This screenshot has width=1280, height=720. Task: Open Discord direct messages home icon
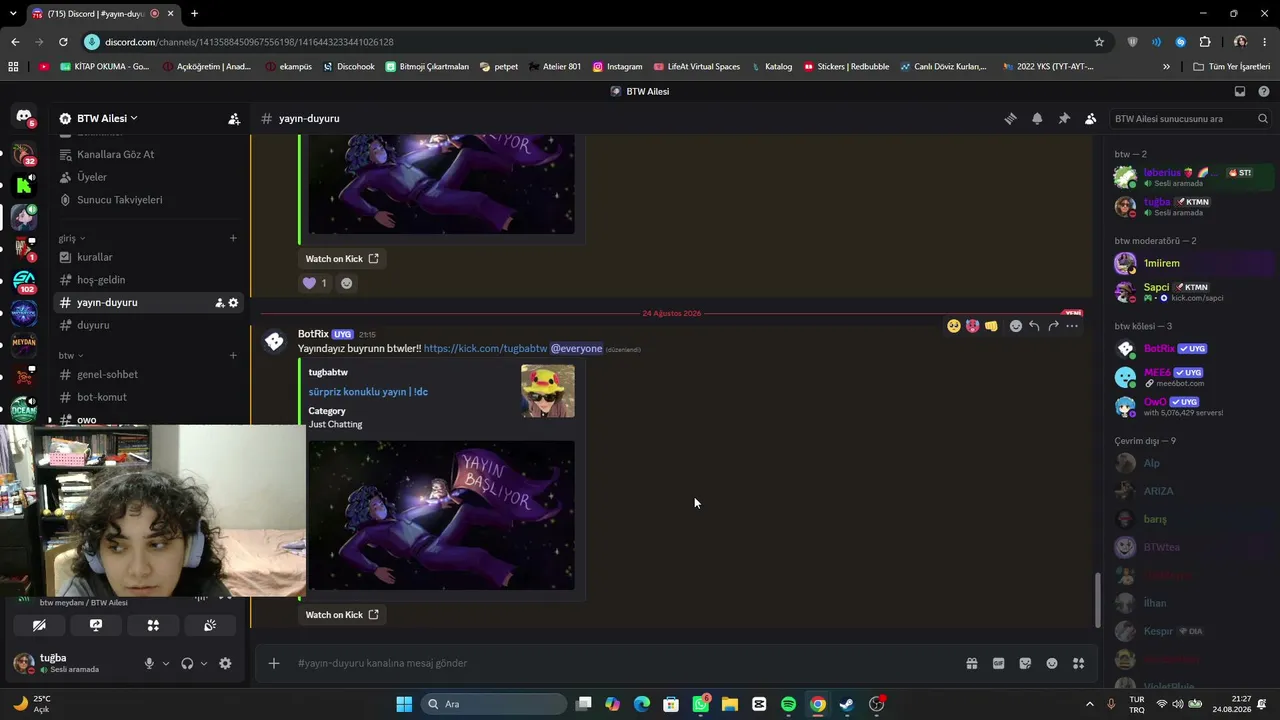pyautogui.click(x=24, y=118)
